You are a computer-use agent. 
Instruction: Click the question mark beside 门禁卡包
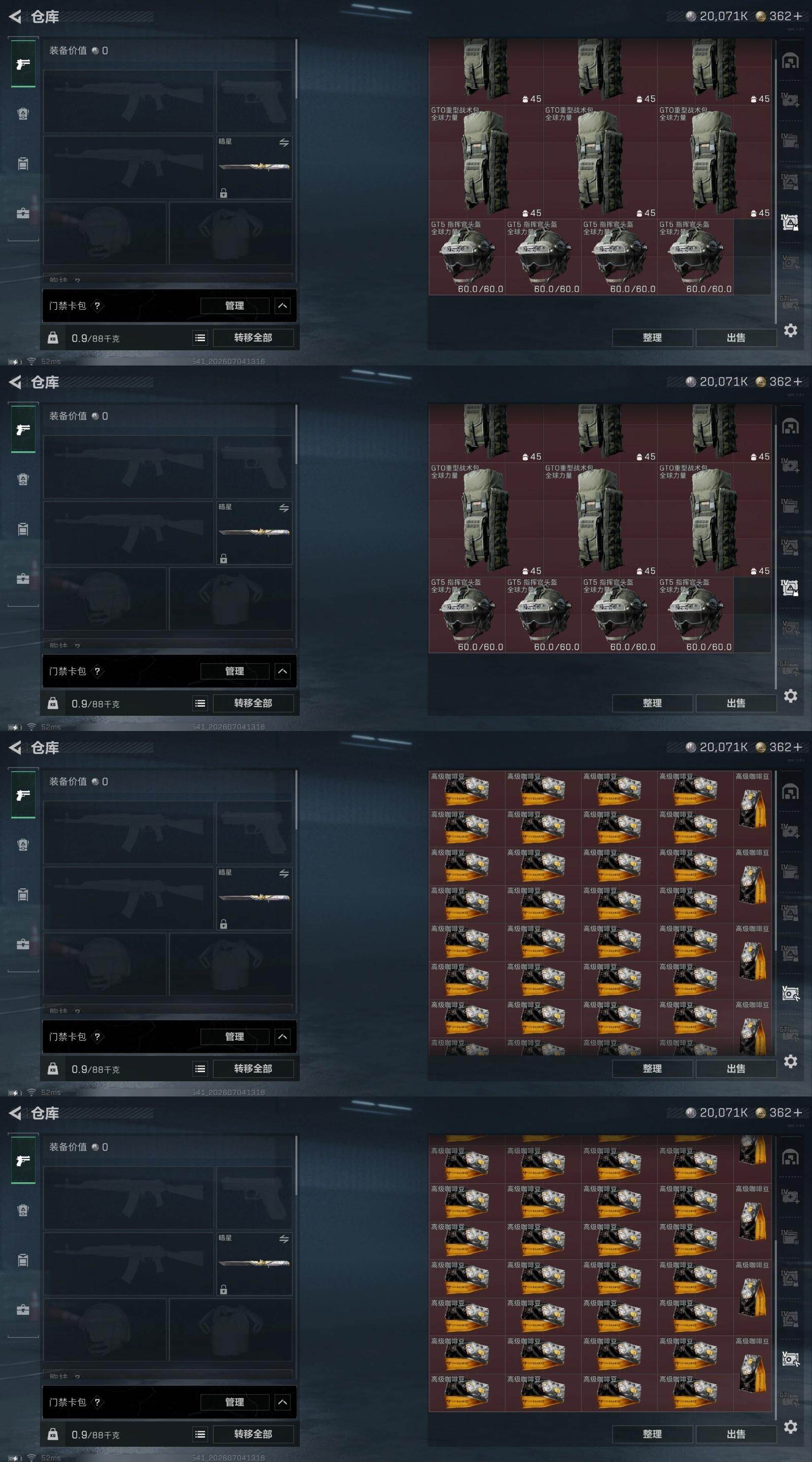97,306
